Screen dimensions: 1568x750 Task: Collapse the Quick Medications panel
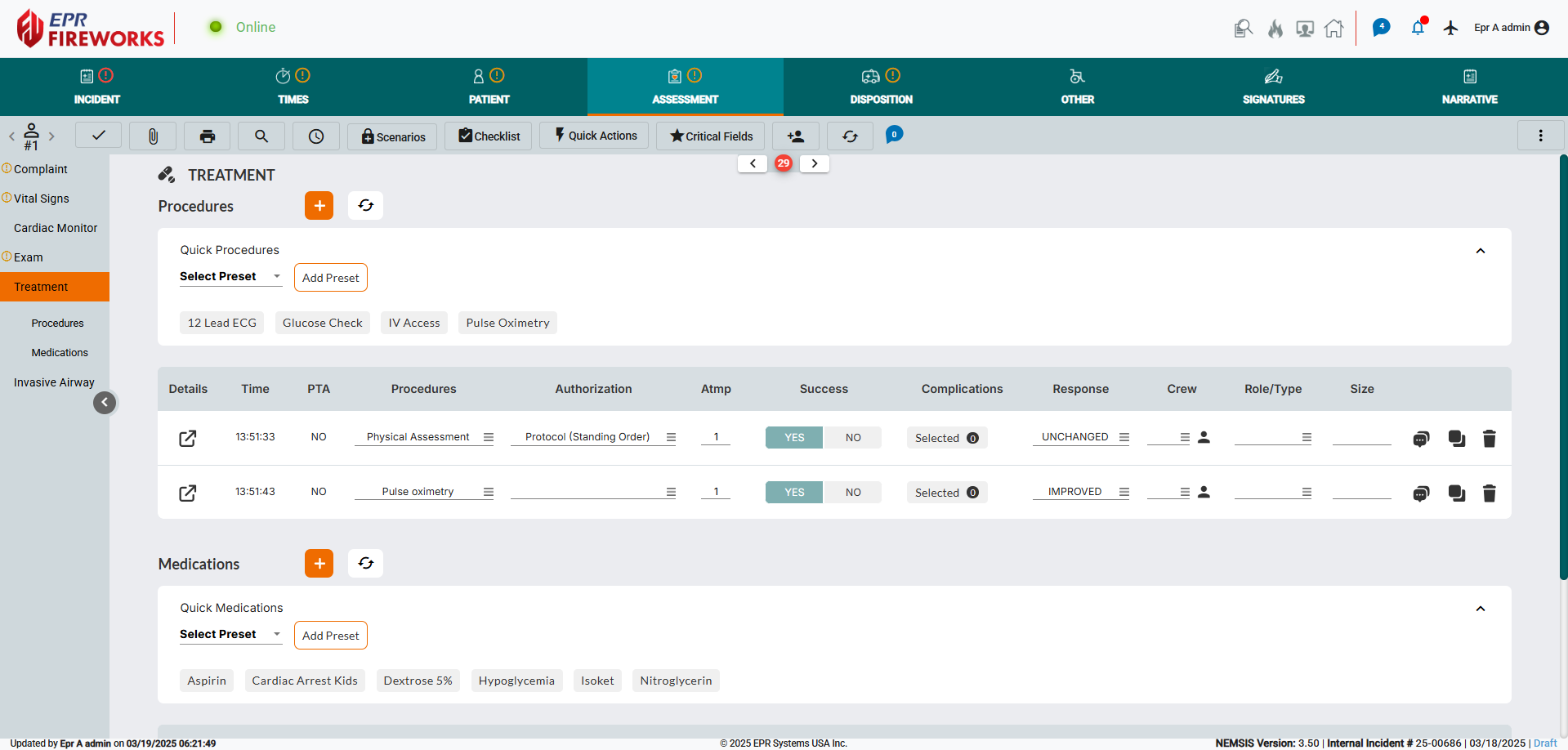point(1480,609)
